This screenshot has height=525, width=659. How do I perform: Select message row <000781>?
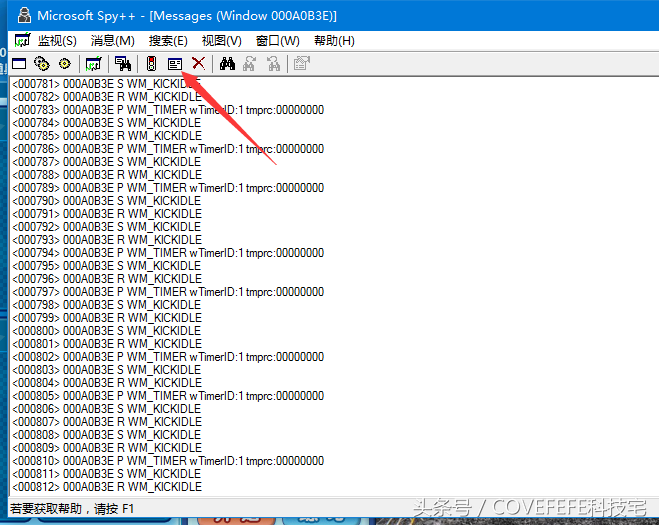pyautogui.click(x=106, y=84)
